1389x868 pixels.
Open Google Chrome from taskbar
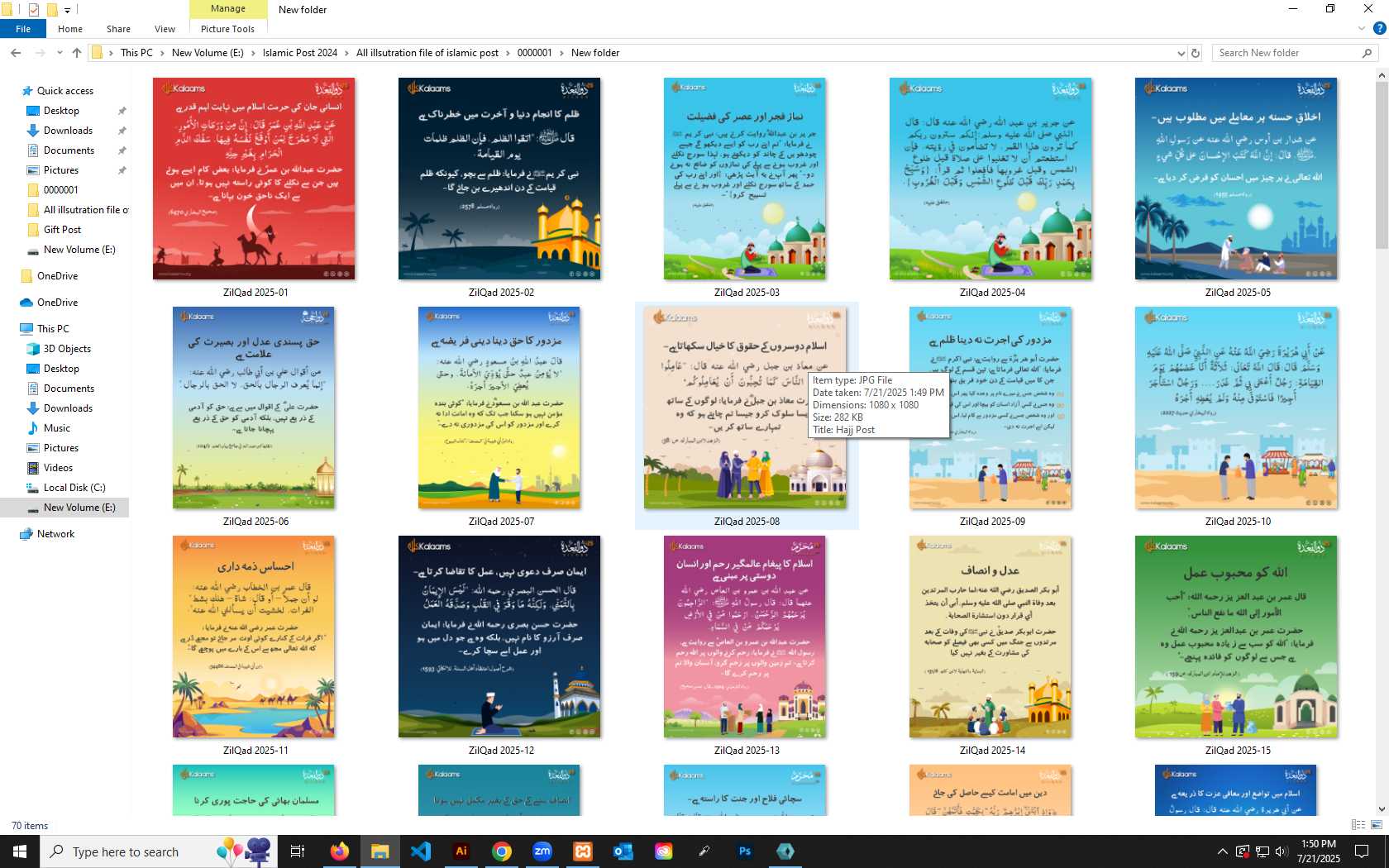click(502, 851)
